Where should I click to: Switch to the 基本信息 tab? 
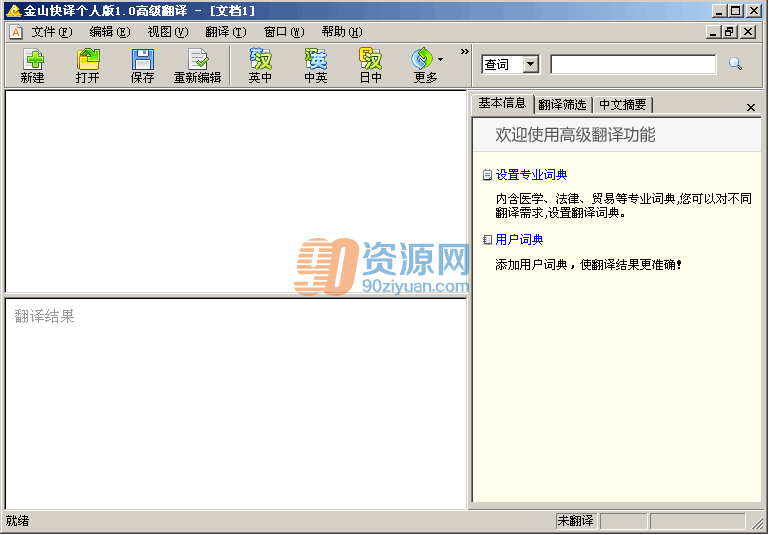coord(502,103)
